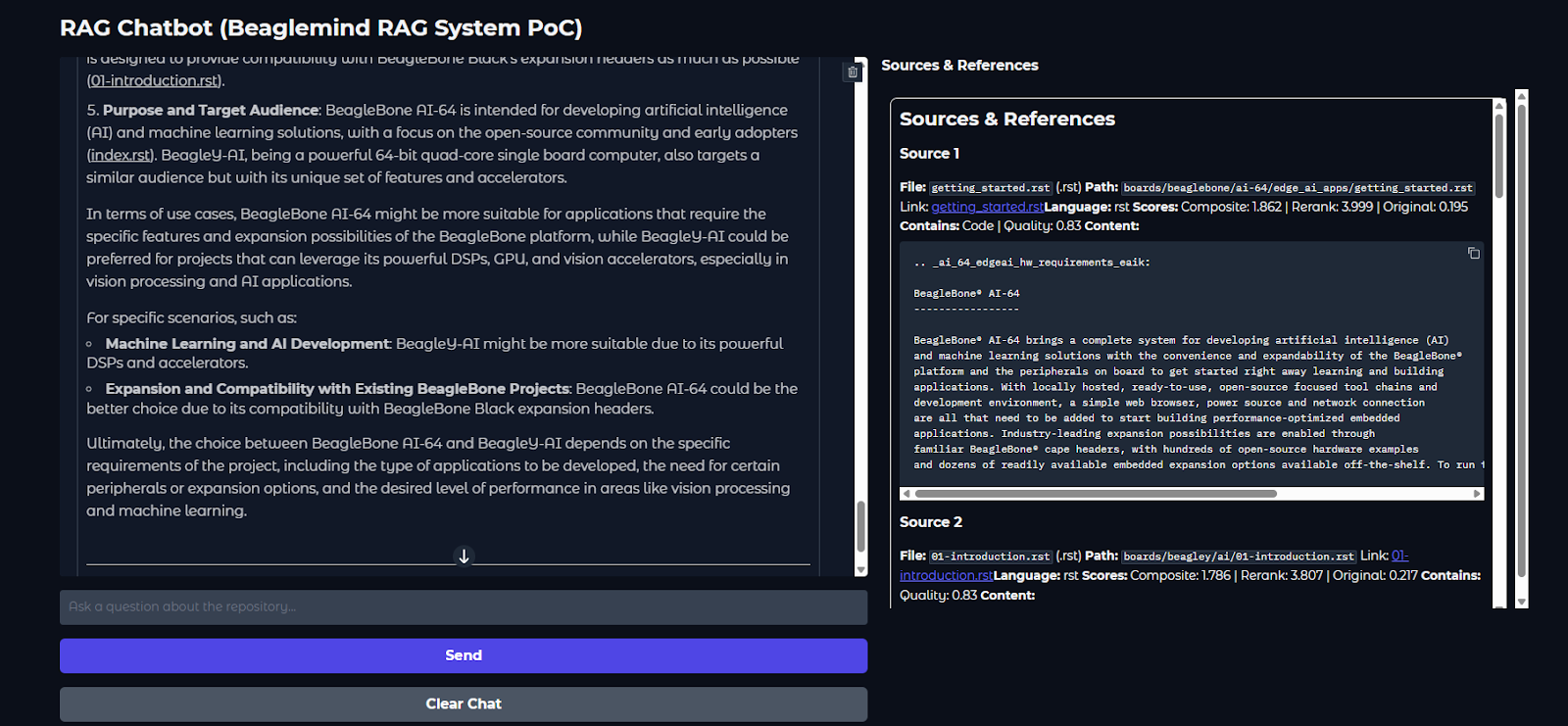Click the chat scrollbar's down arrow

click(861, 569)
